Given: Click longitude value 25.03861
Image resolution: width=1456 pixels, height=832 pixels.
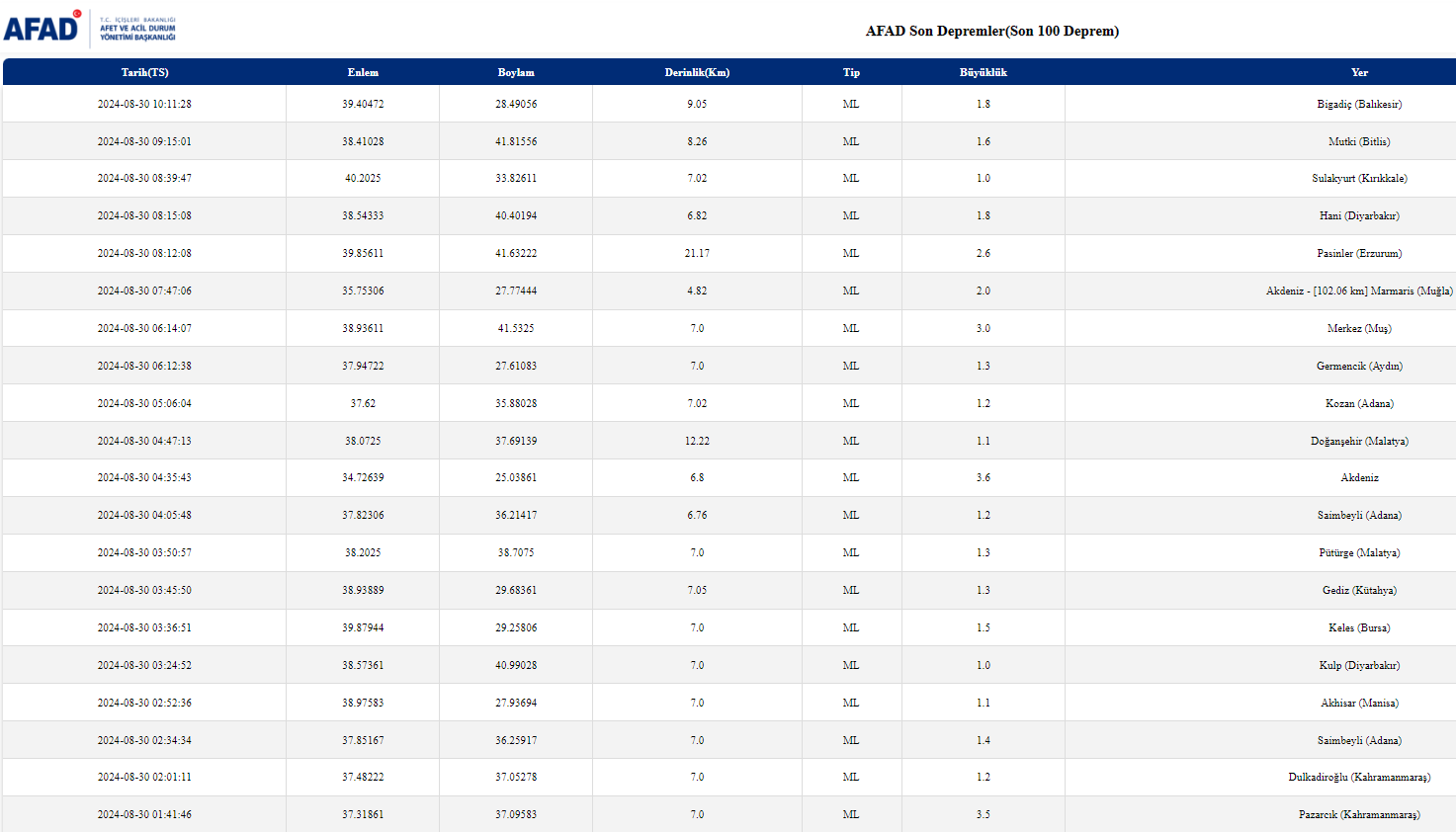Looking at the screenshot, I should point(516,477).
